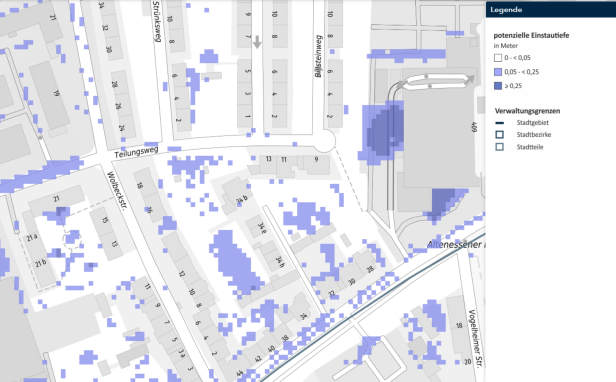Click the '0,05 - < 0,25' range text

(x=521, y=72)
